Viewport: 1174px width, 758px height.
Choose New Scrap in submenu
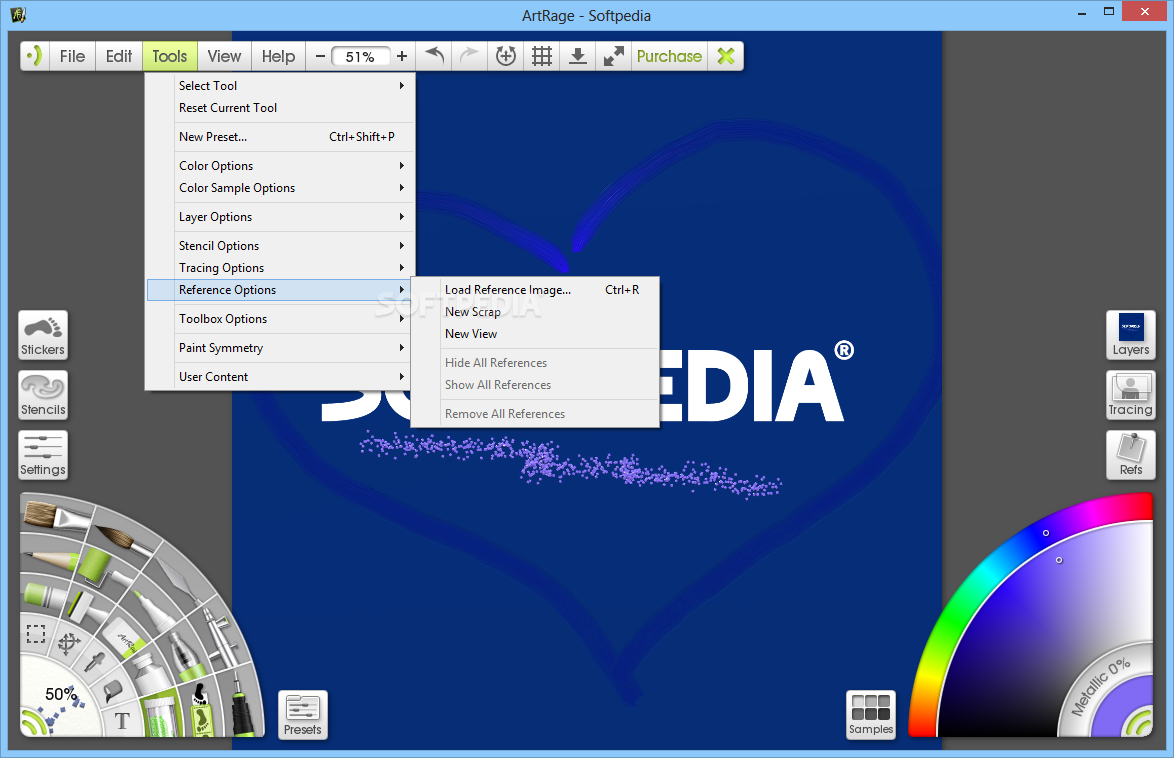point(535,312)
